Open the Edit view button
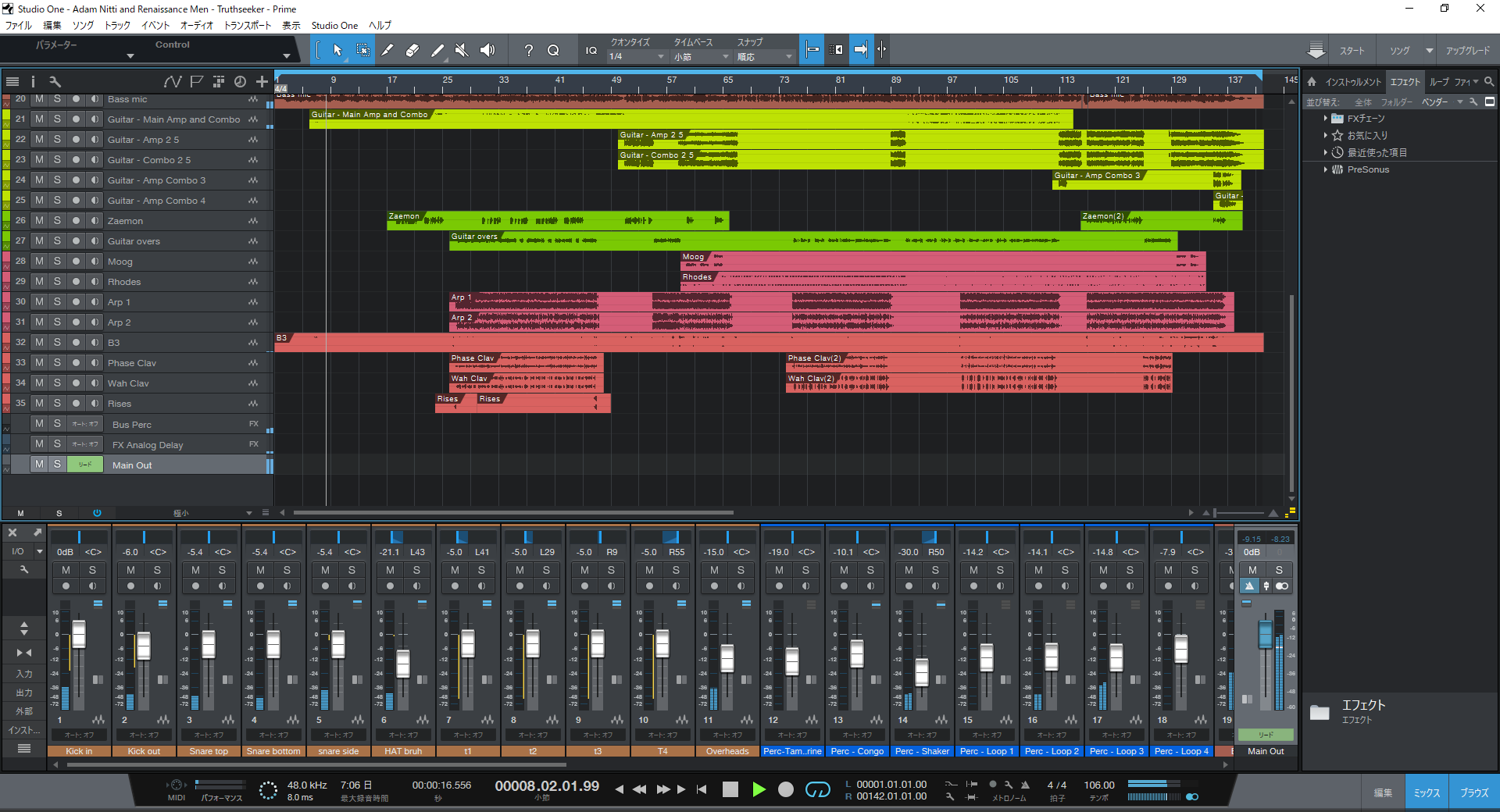 tap(1383, 792)
